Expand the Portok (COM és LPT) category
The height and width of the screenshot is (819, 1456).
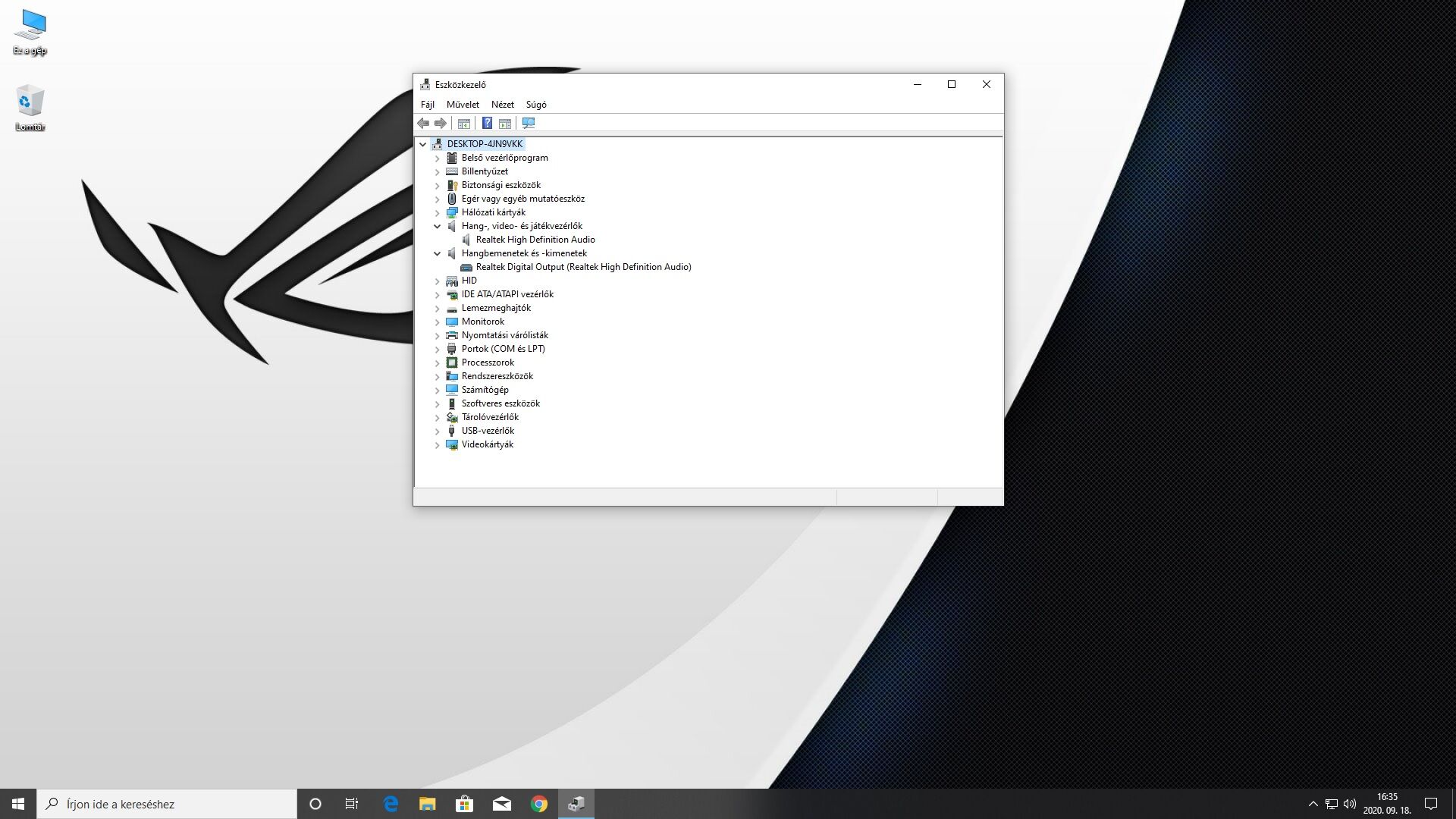(438, 349)
